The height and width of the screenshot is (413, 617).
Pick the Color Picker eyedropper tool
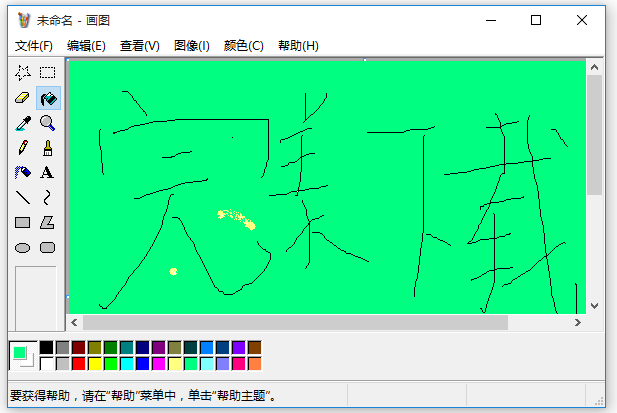[23, 123]
